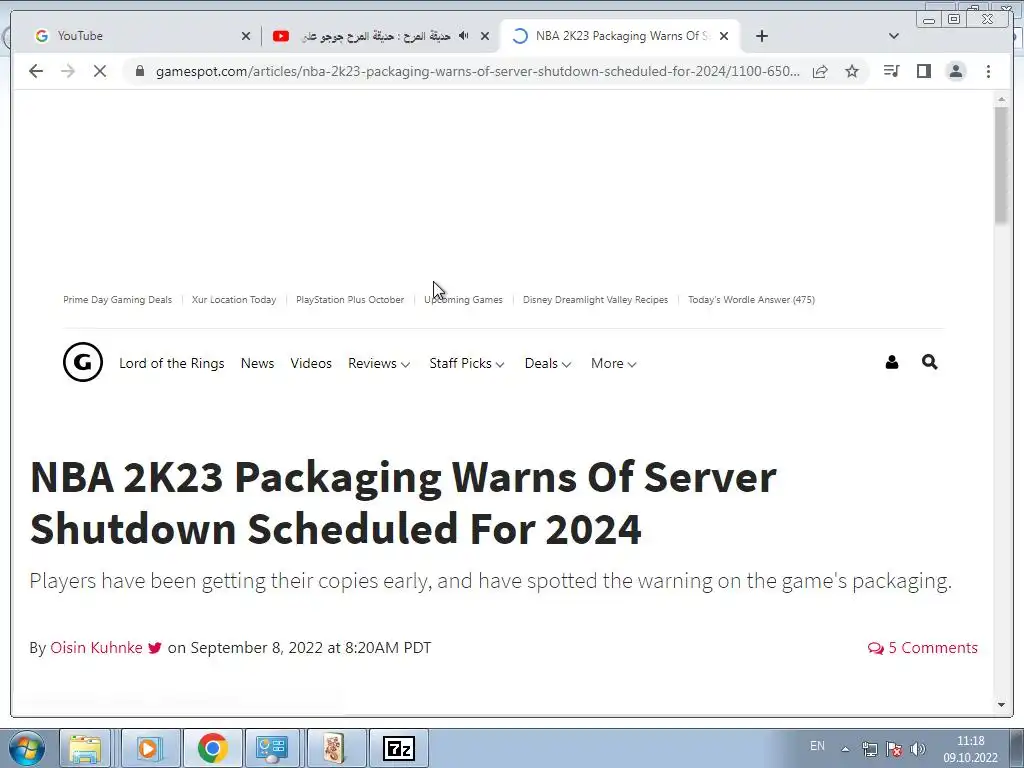Open media control icon in toolbar
The image size is (1024, 768).
[x=891, y=71]
